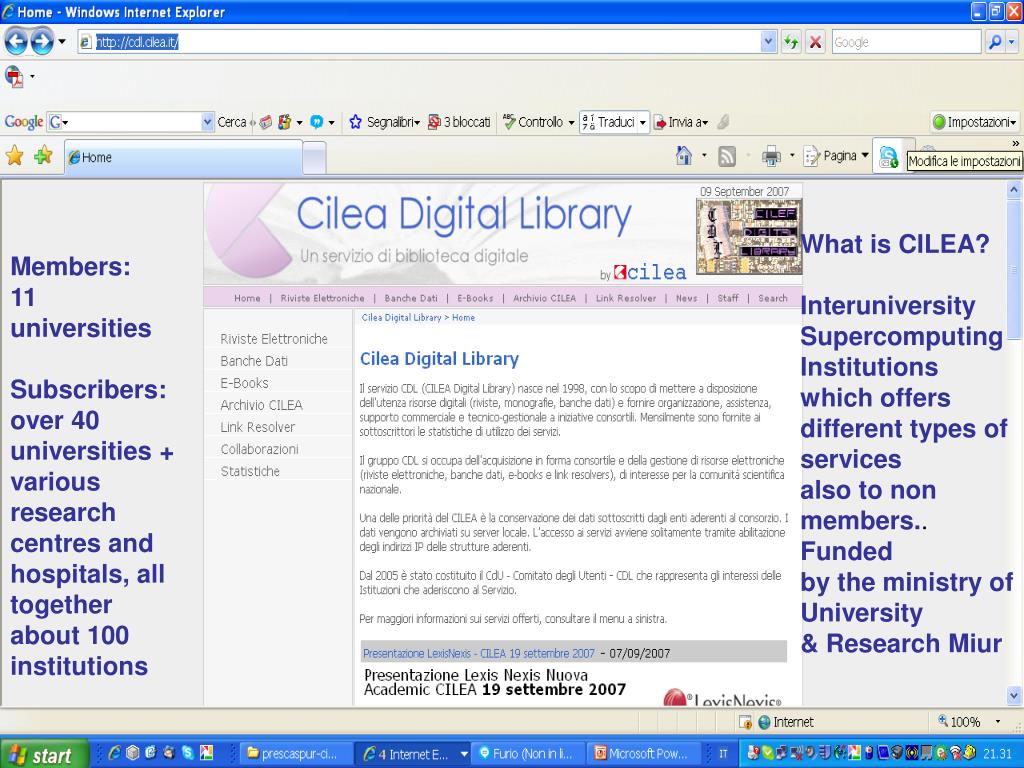The width and height of the screenshot is (1024, 768).
Task: Open Banche Dati in pink navigation bar
Action: coord(411,298)
